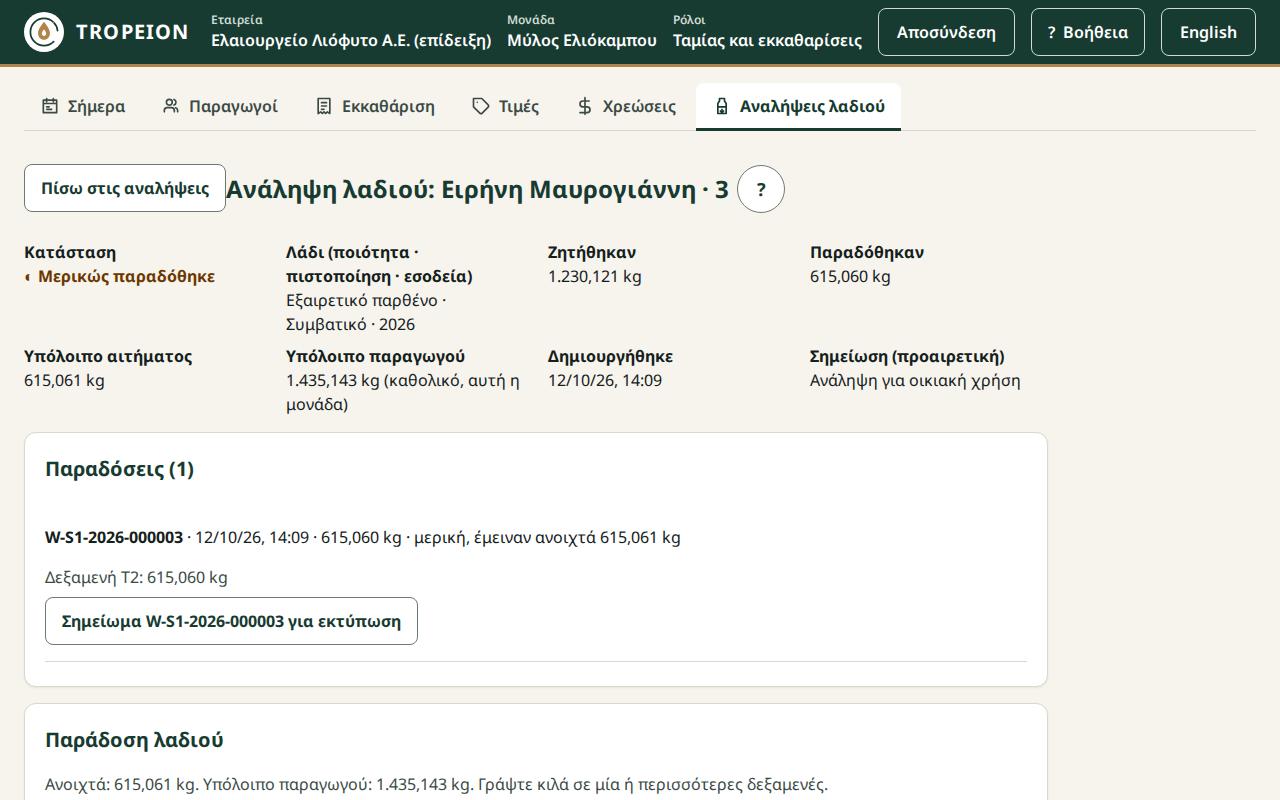Click the people icon of Παραγωγοί tab
The width and height of the screenshot is (1280, 800).
pos(171,106)
